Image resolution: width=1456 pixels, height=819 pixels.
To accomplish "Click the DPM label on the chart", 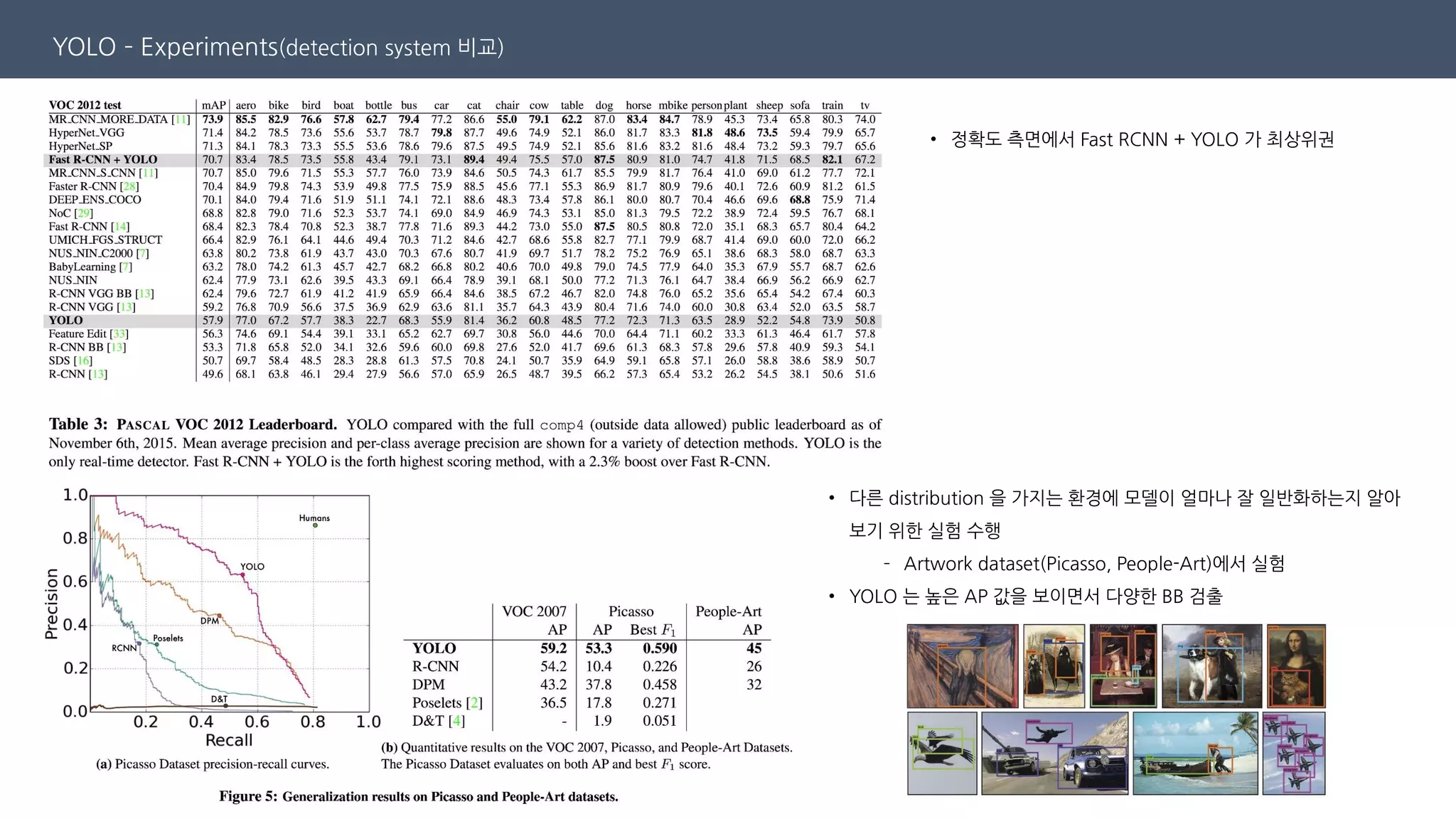I will tap(209, 621).
